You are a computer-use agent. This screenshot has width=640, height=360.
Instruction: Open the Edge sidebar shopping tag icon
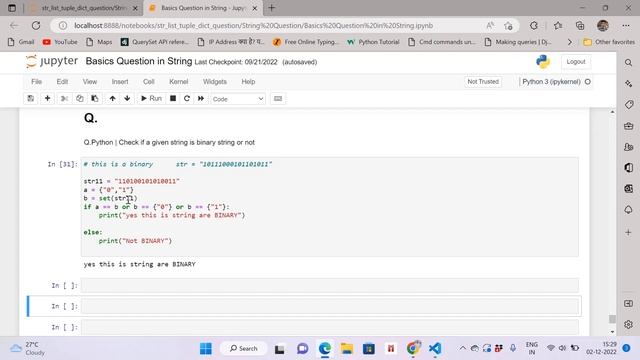(629, 104)
